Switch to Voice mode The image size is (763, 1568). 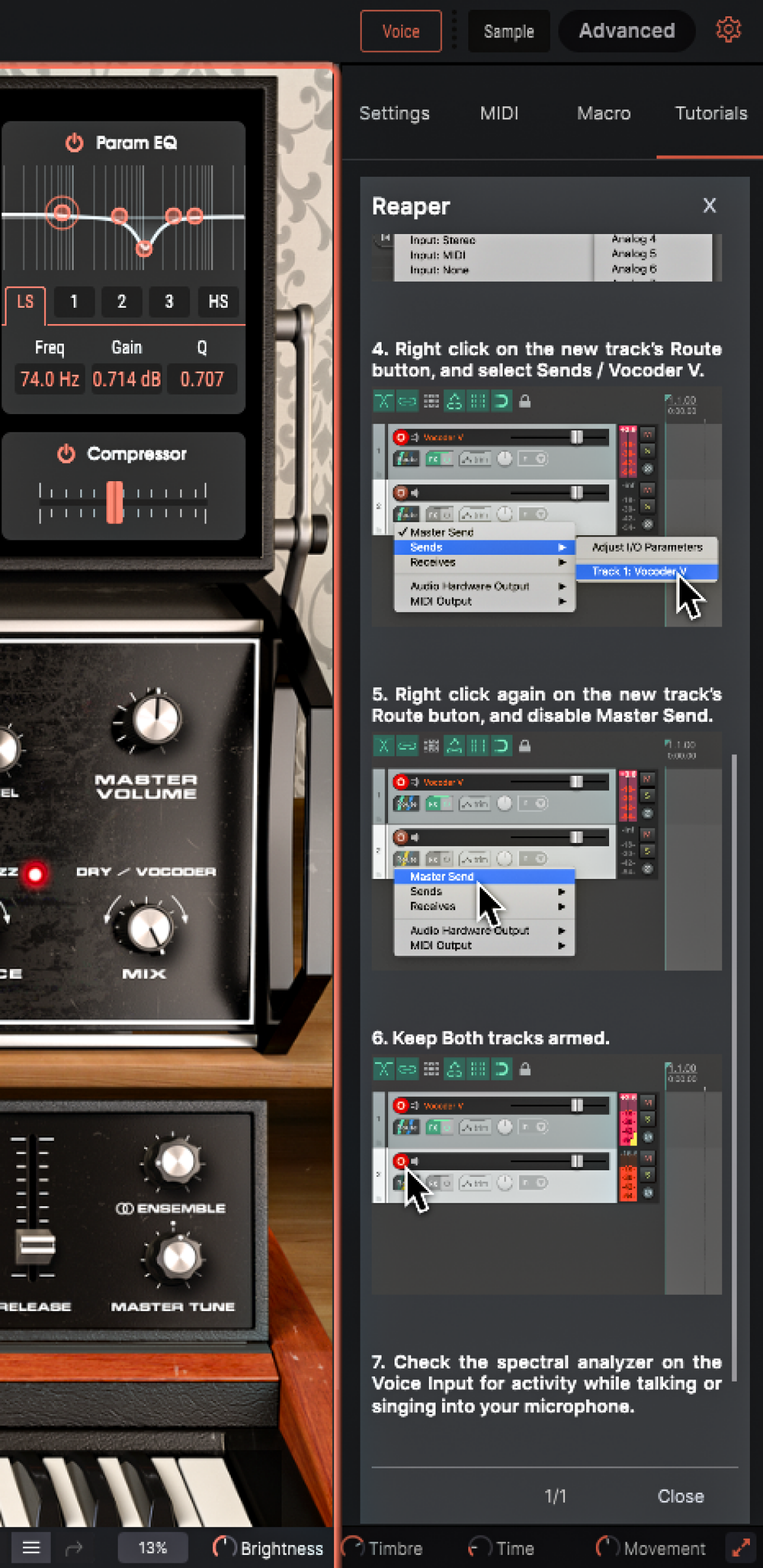tap(401, 31)
